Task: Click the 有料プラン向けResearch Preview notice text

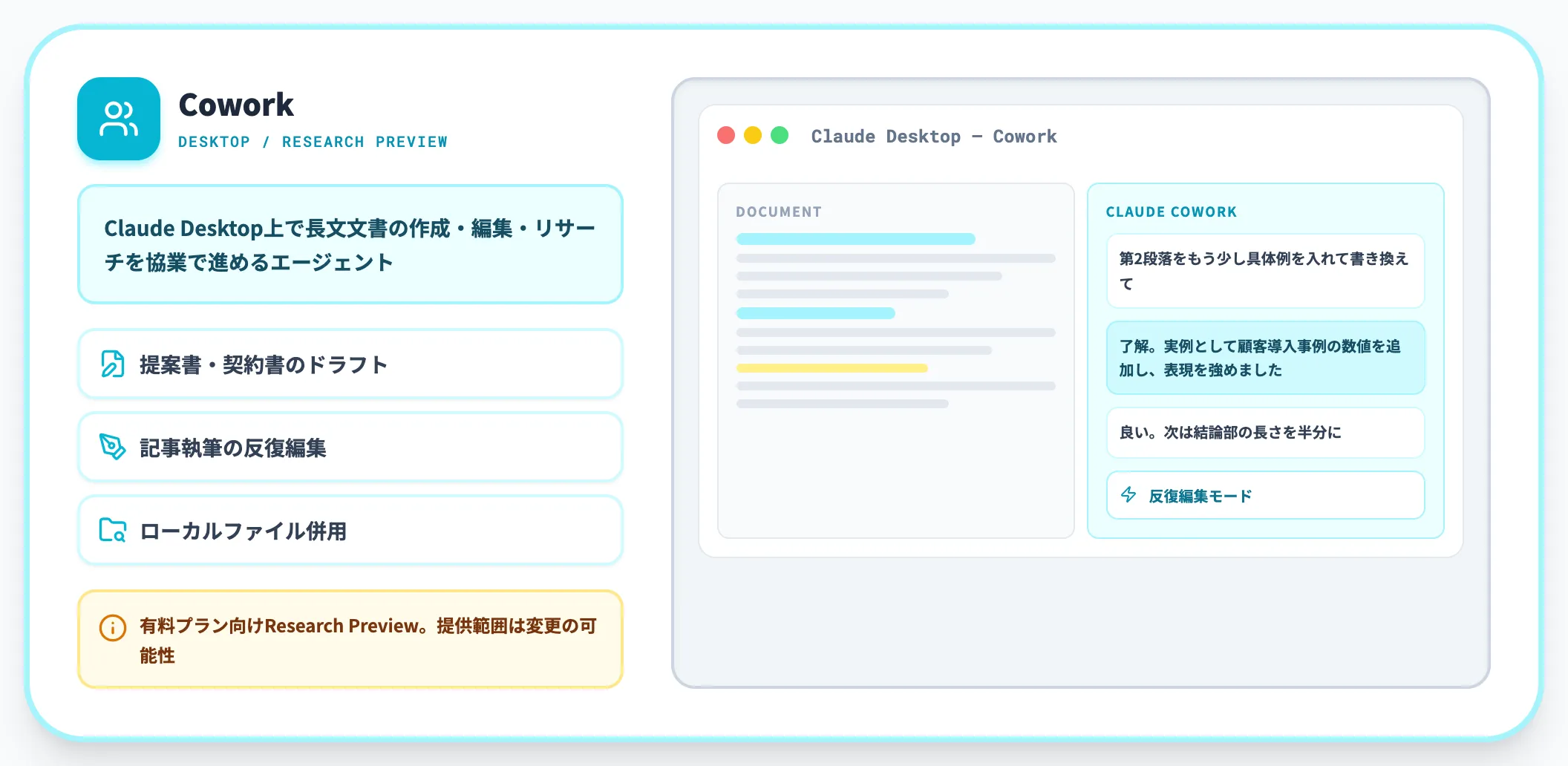Action: 368,640
